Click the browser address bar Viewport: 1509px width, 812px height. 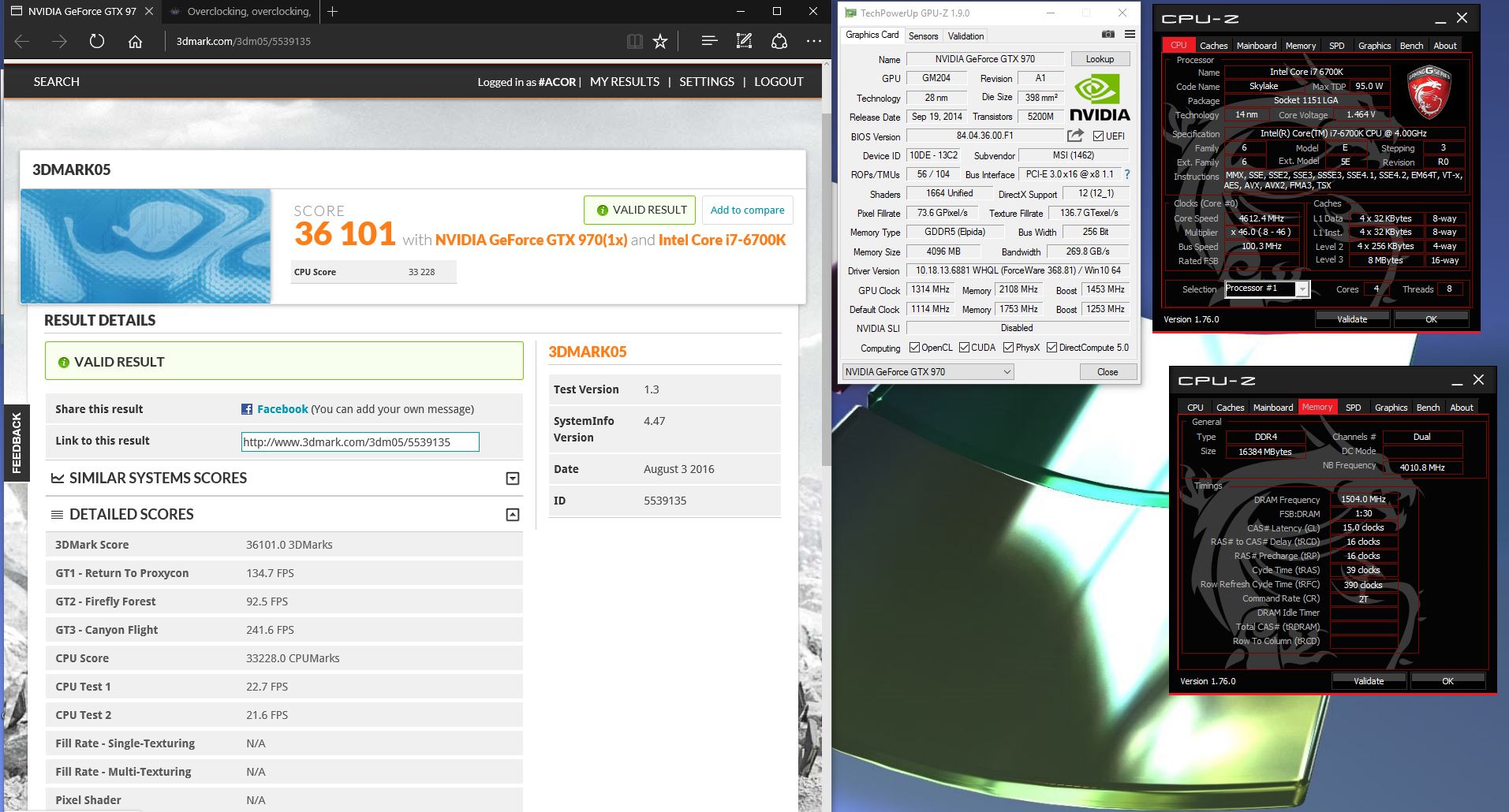393,41
